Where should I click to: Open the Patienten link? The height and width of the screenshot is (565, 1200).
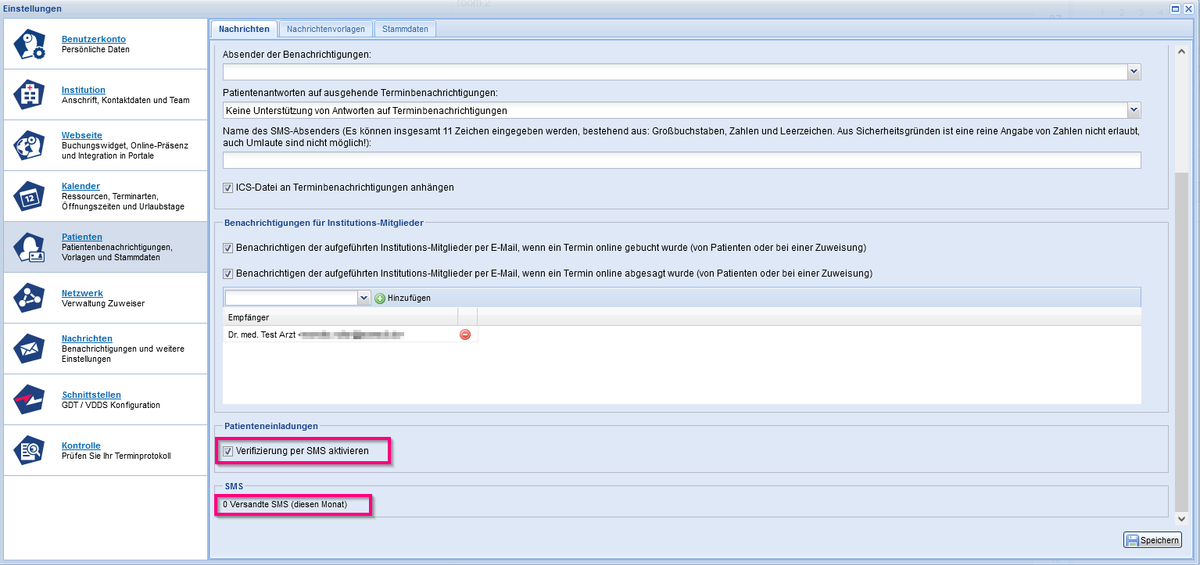82,237
